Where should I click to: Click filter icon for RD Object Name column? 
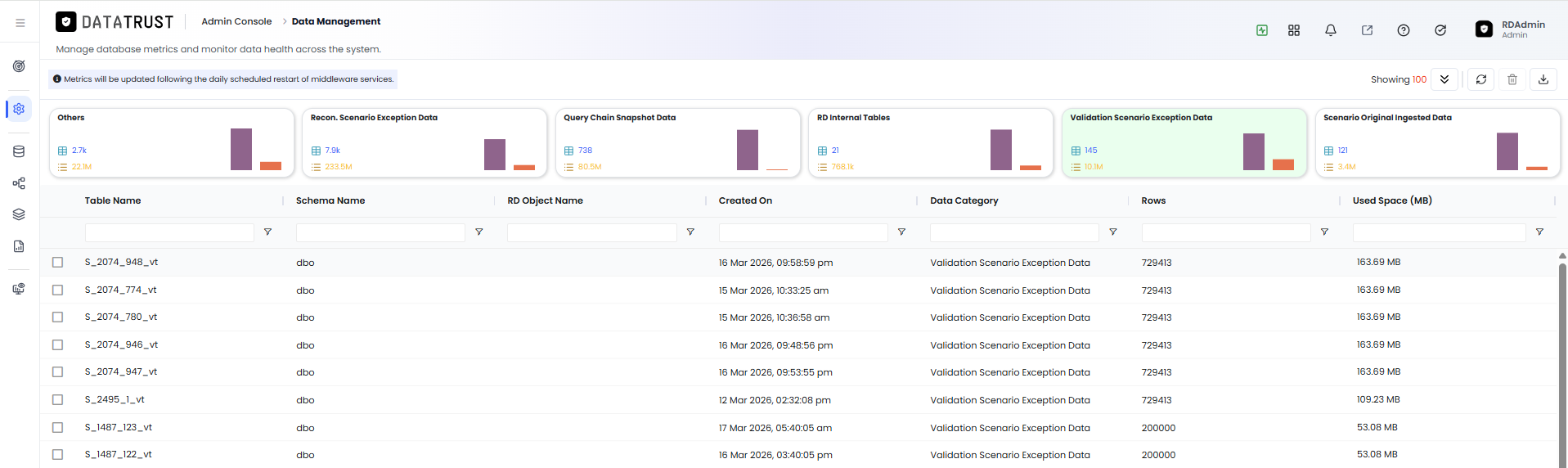pyautogui.click(x=690, y=232)
